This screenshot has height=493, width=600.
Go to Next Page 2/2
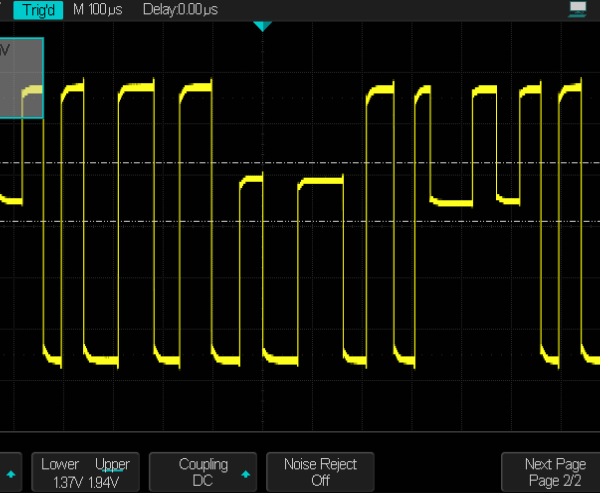(554, 472)
